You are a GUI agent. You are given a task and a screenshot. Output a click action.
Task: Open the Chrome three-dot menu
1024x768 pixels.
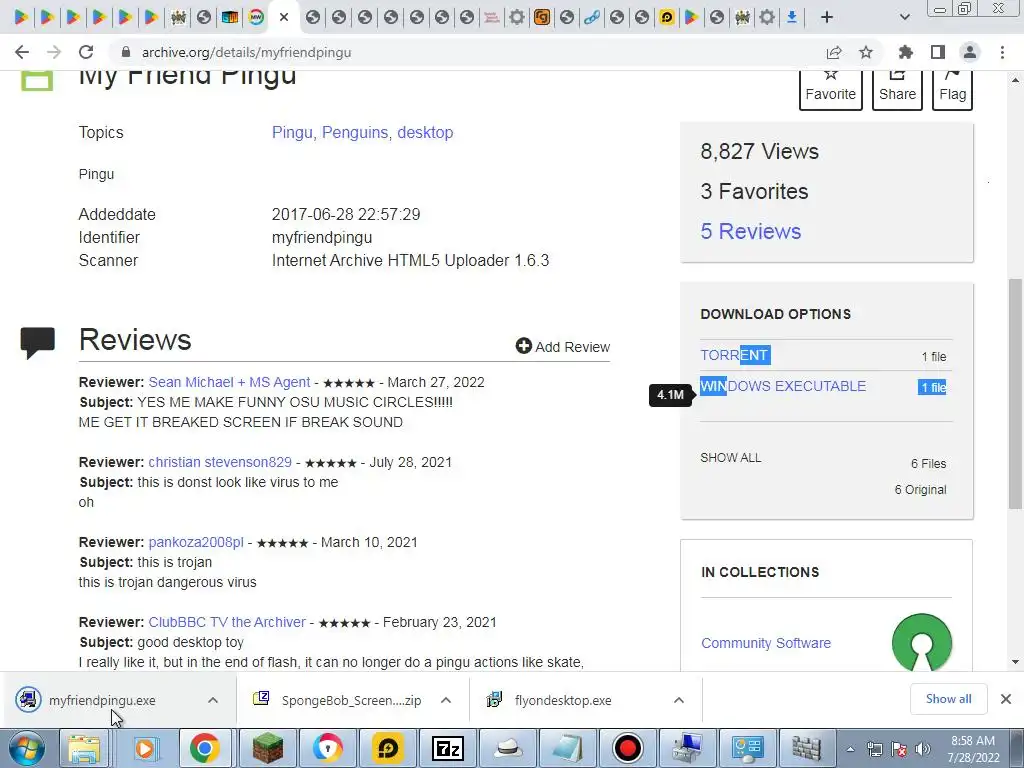click(1002, 52)
